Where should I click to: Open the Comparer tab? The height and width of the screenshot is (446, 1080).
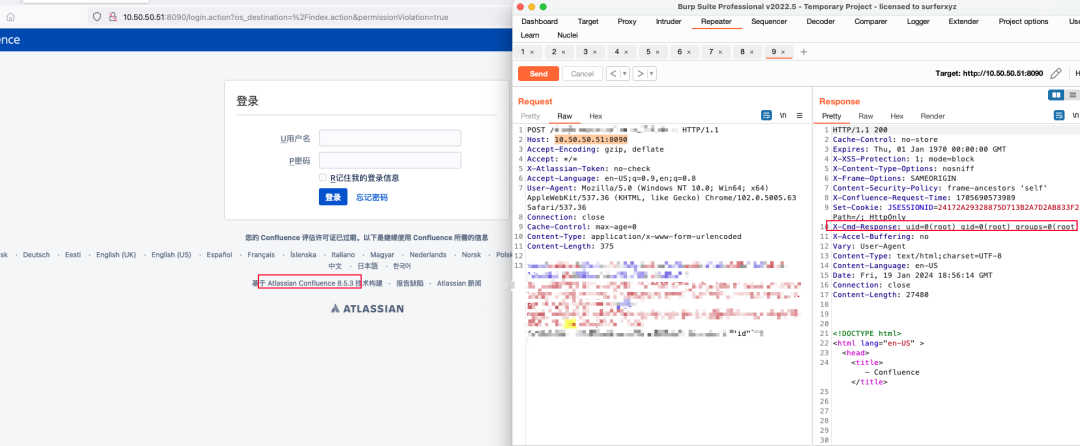coord(871,21)
